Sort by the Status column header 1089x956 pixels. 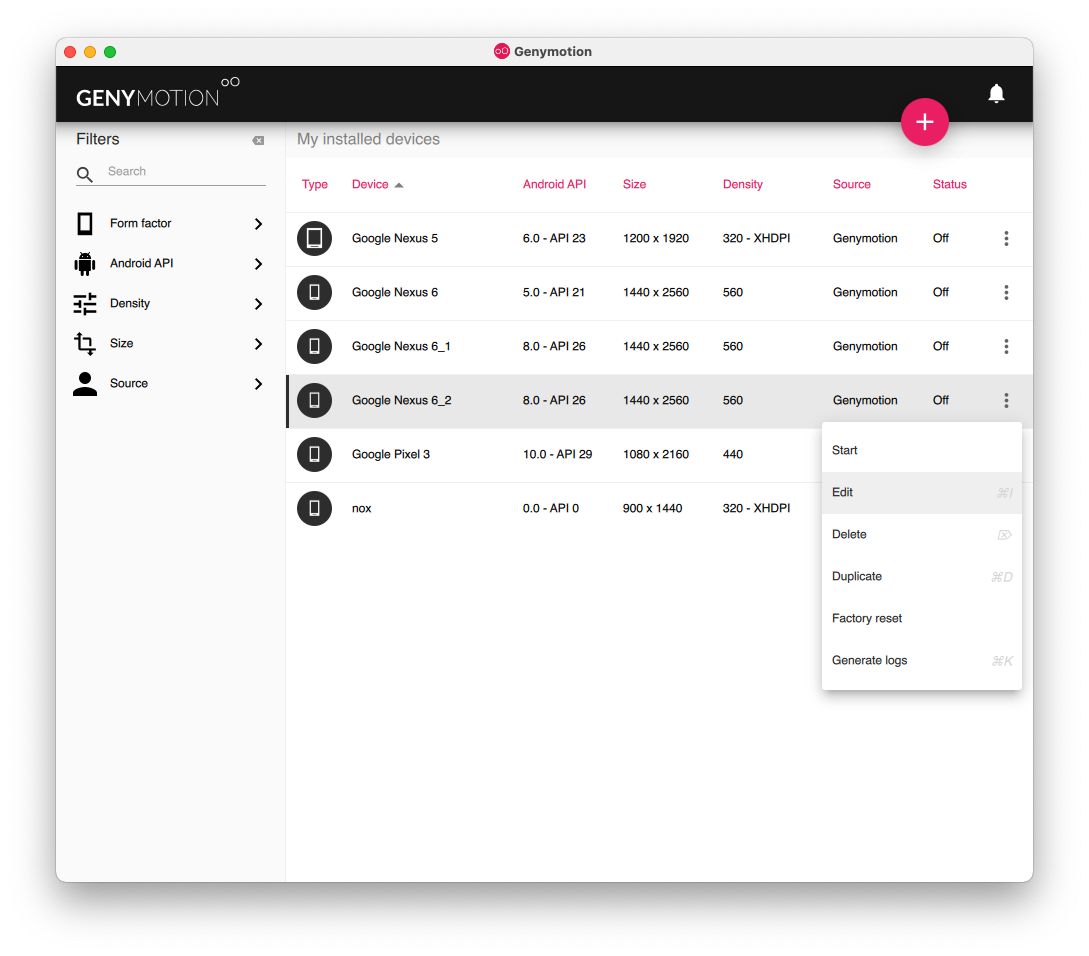[949, 184]
